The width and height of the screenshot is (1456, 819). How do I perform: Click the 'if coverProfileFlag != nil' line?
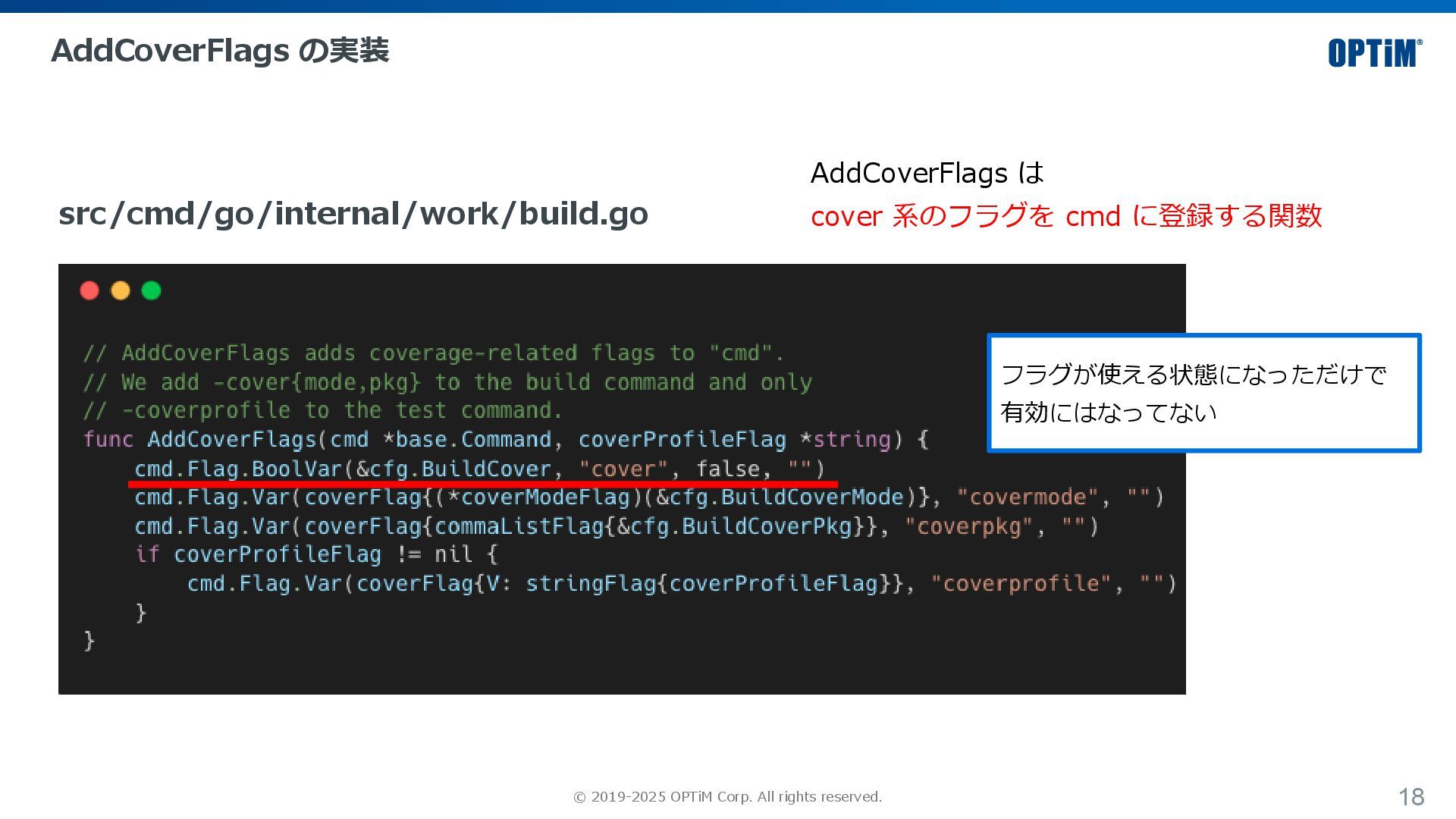tap(316, 554)
